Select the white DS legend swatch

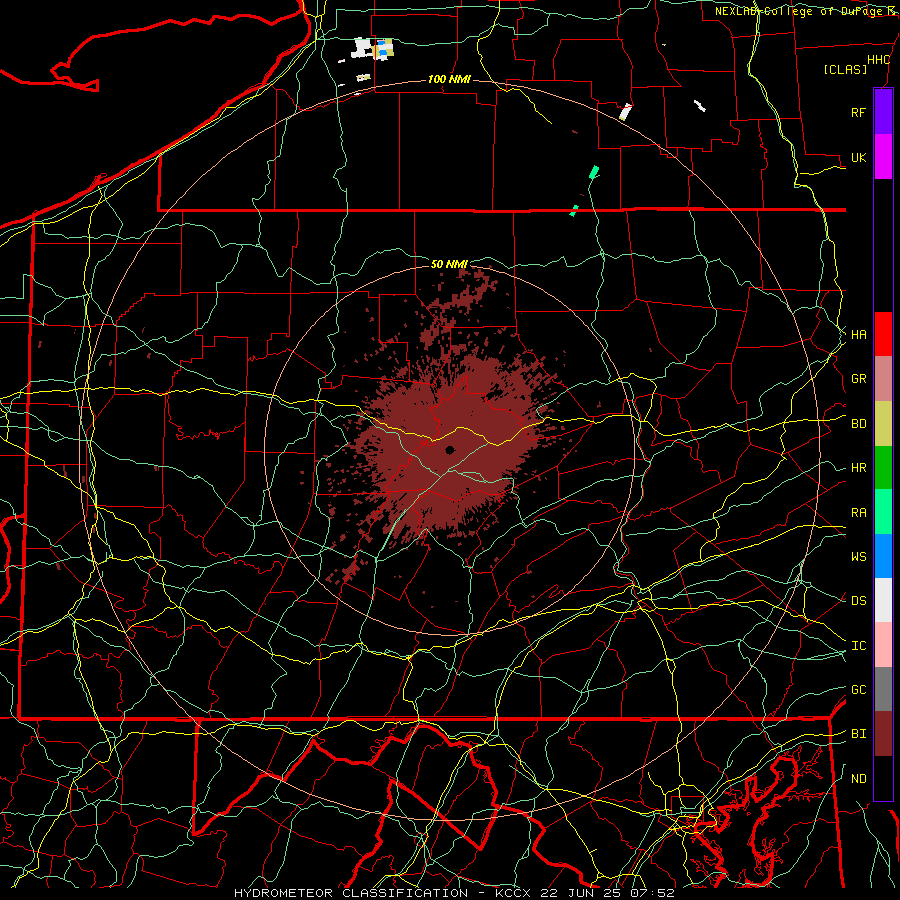point(883,600)
